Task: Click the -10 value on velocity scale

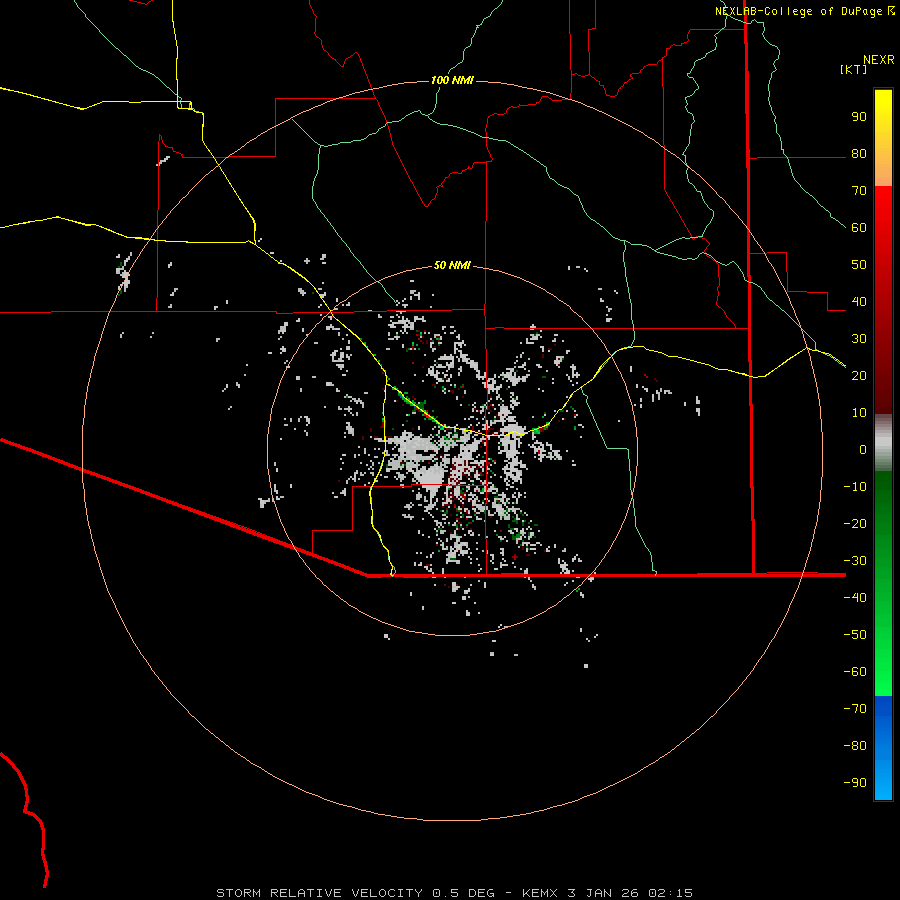Action: point(855,487)
